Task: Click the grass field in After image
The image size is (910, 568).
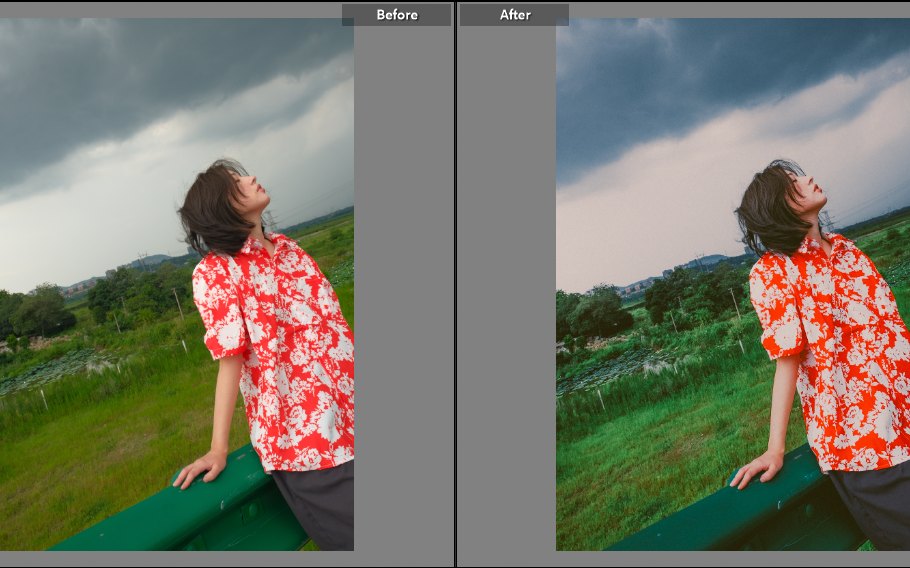Action: 650,450
